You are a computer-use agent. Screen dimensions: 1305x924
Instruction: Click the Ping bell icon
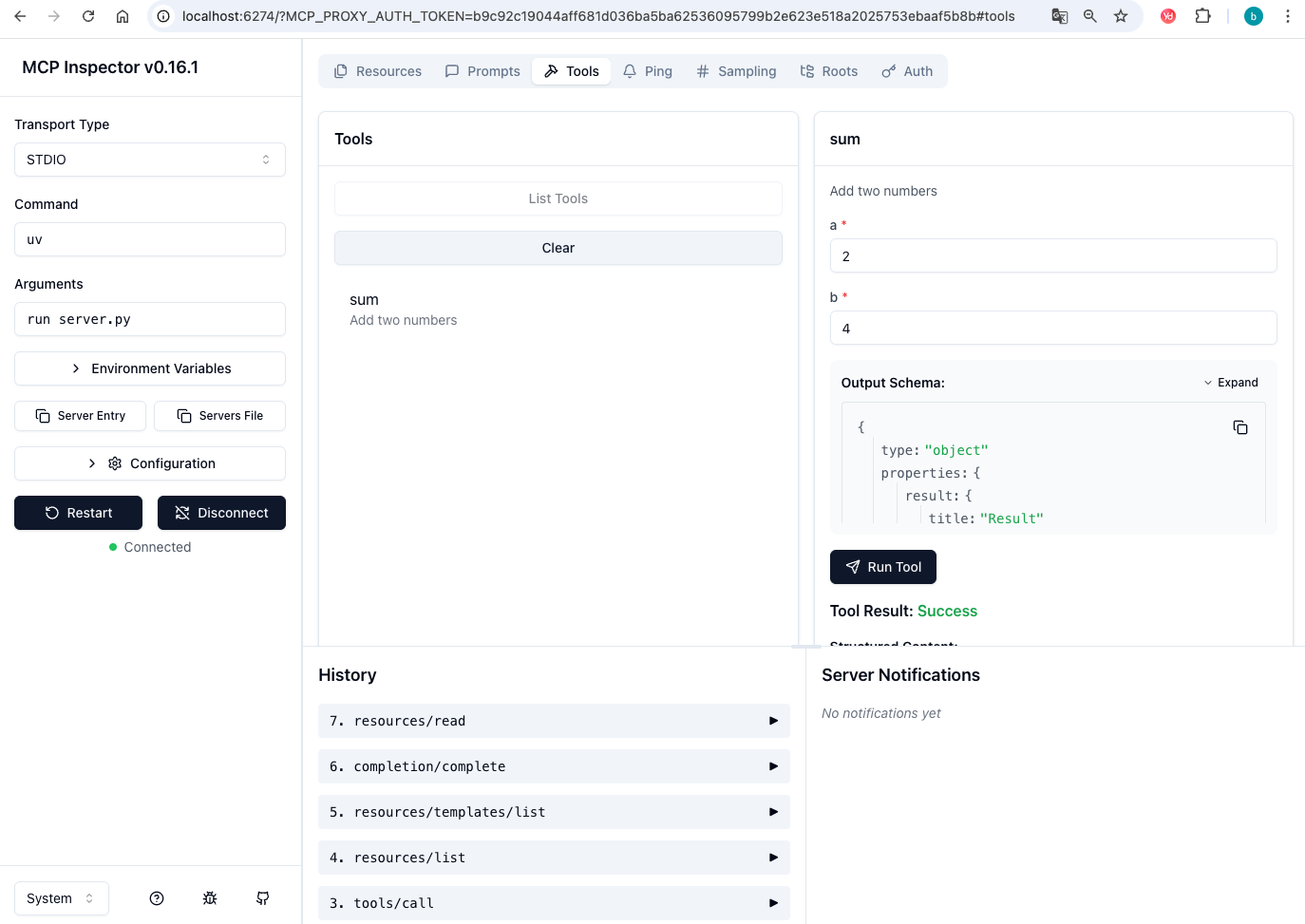tap(628, 70)
